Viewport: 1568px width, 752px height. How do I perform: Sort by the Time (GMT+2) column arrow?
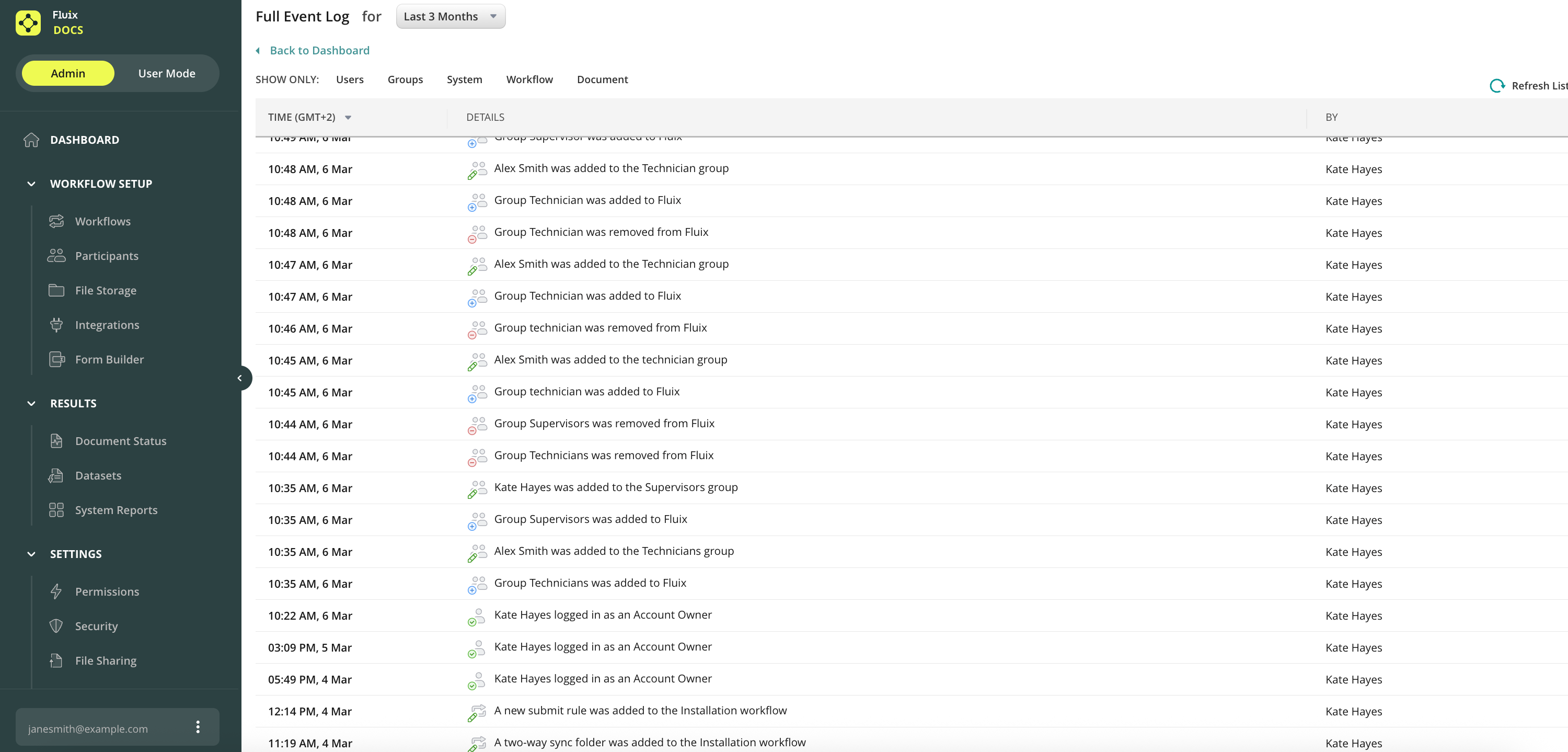click(x=348, y=118)
